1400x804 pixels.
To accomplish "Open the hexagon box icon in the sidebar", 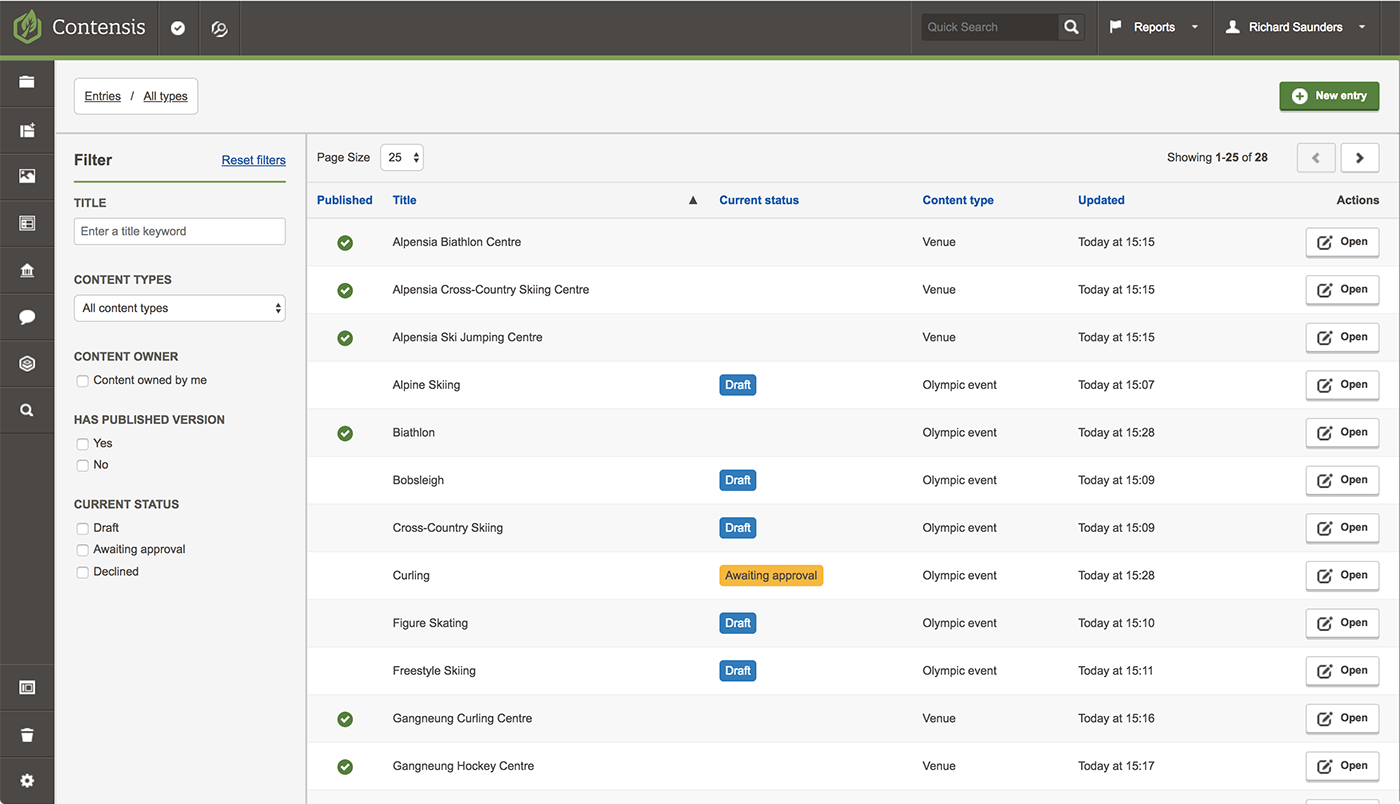I will click(27, 364).
